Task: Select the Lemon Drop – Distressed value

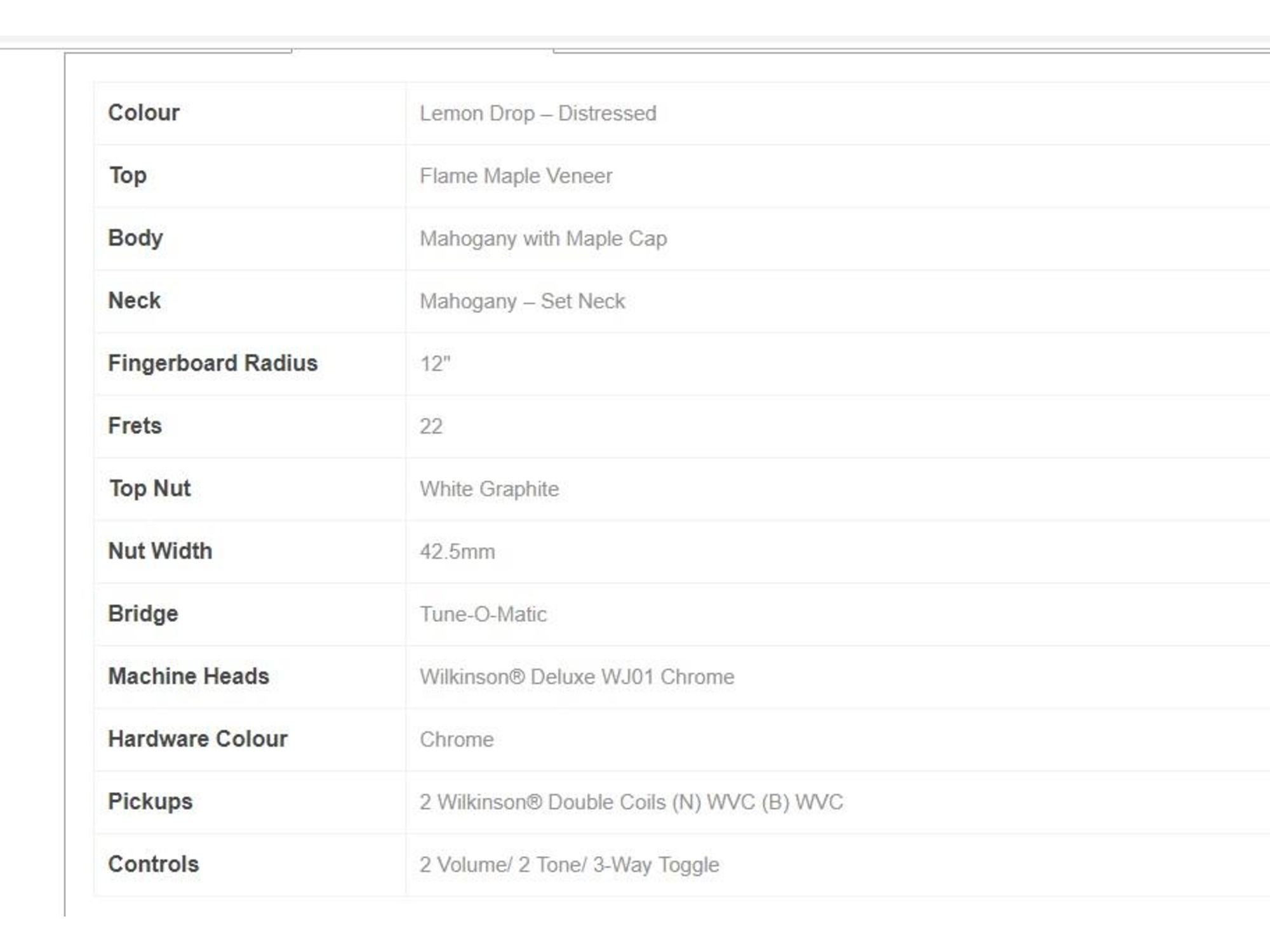Action: [538, 114]
